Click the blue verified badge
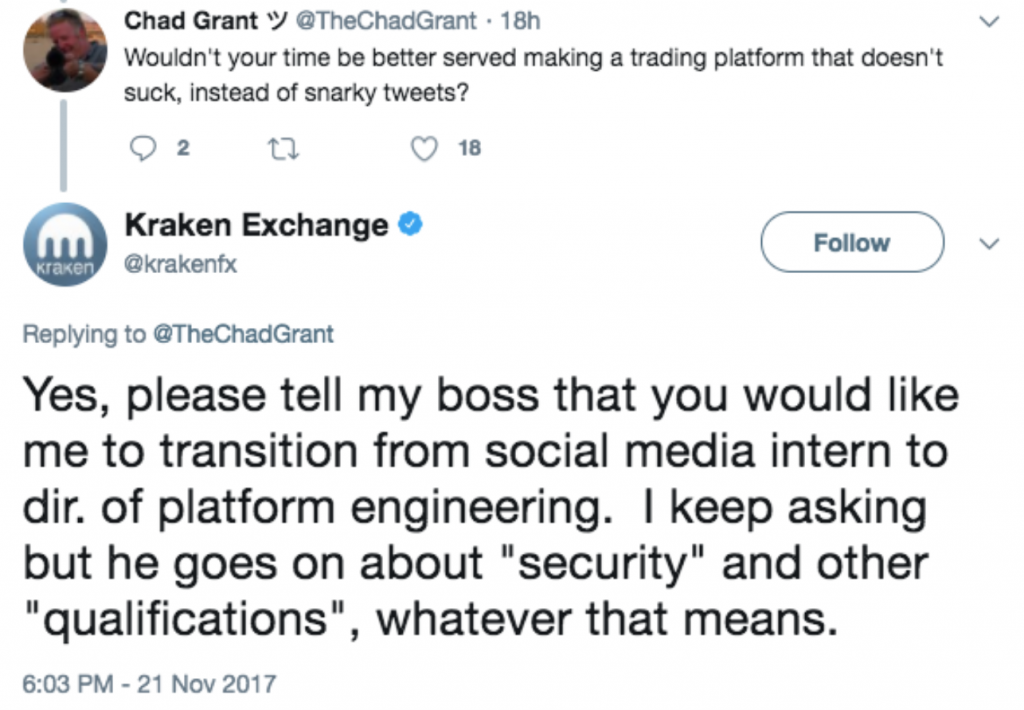 (x=410, y=225)
